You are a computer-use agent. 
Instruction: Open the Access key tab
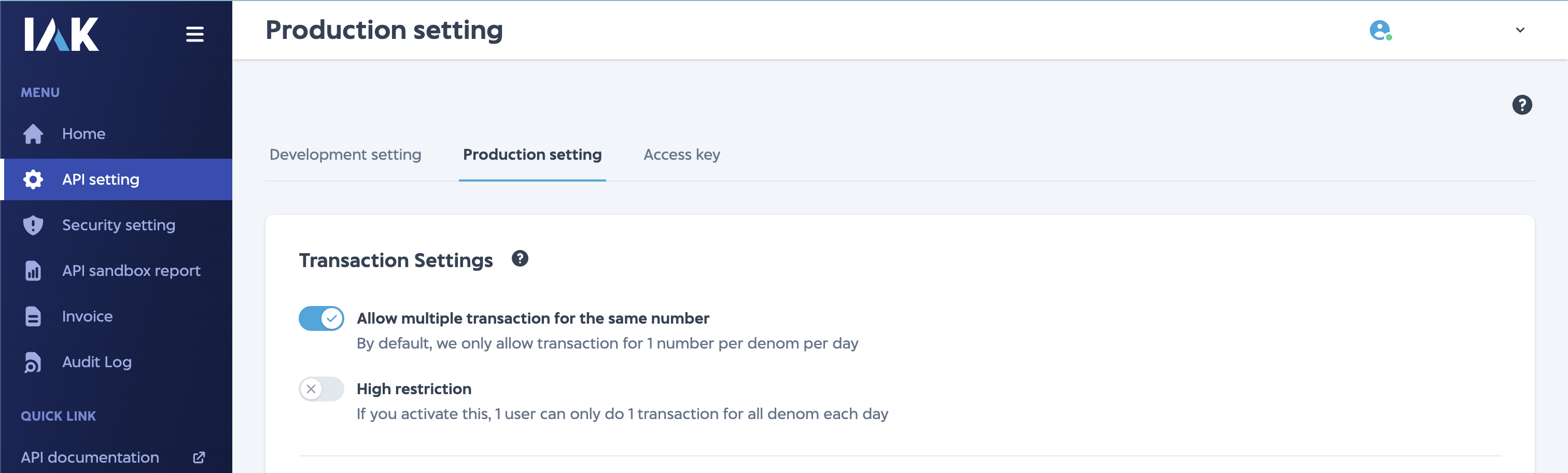pos(682,155)
